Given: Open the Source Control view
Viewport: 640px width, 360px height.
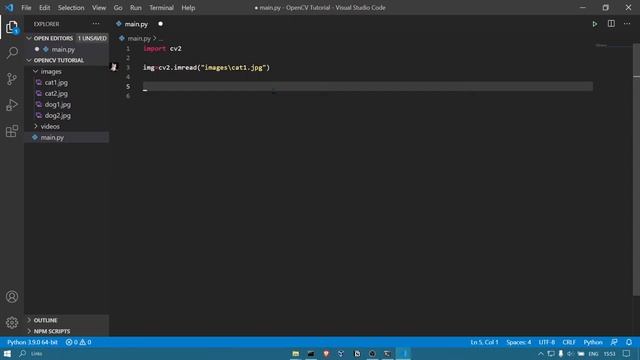Looking at the screenshot, I should pyautogui.click(x=12, y=79).
